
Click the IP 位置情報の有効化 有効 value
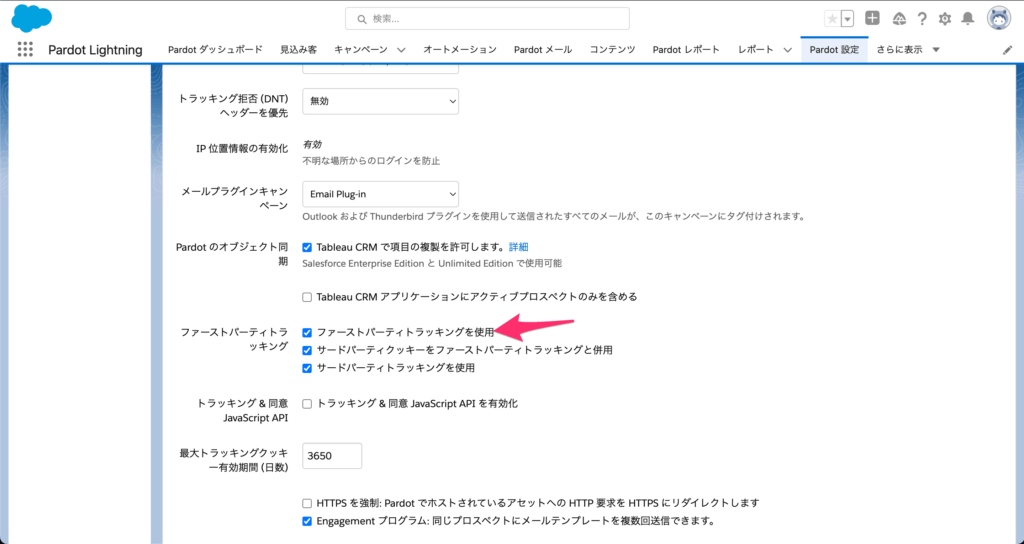click(312, 144)
